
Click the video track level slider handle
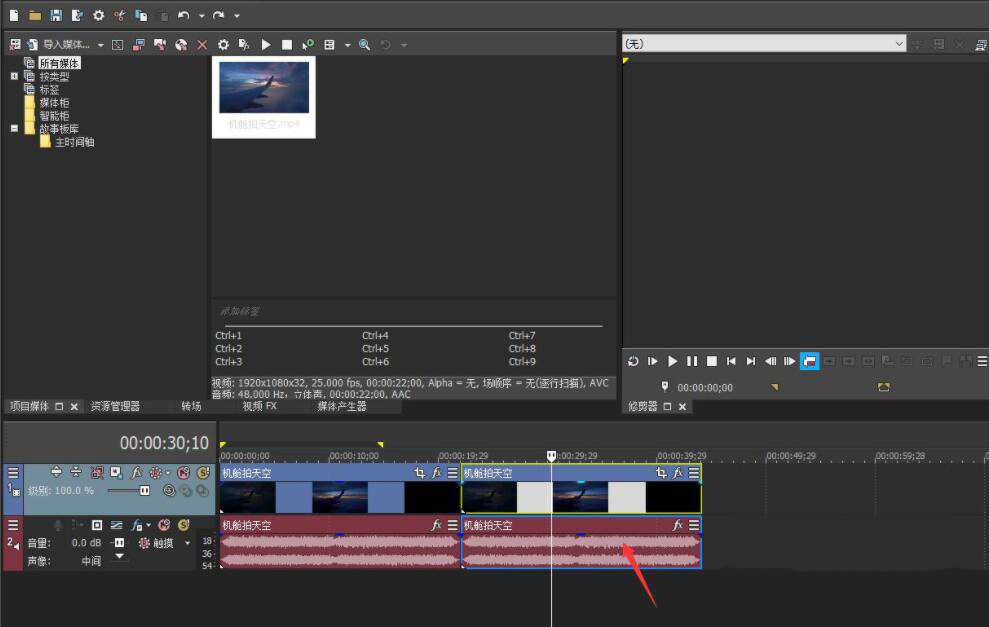(x=145, y=491)
